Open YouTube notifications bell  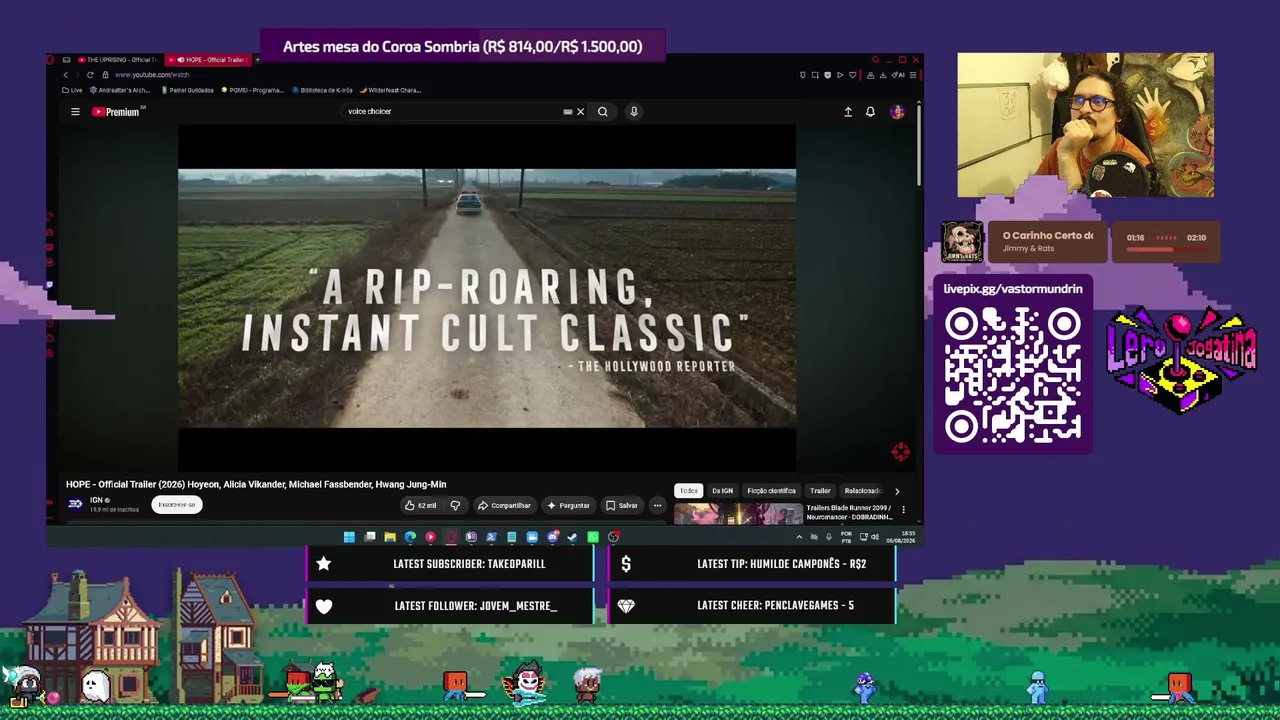point(870,112)
